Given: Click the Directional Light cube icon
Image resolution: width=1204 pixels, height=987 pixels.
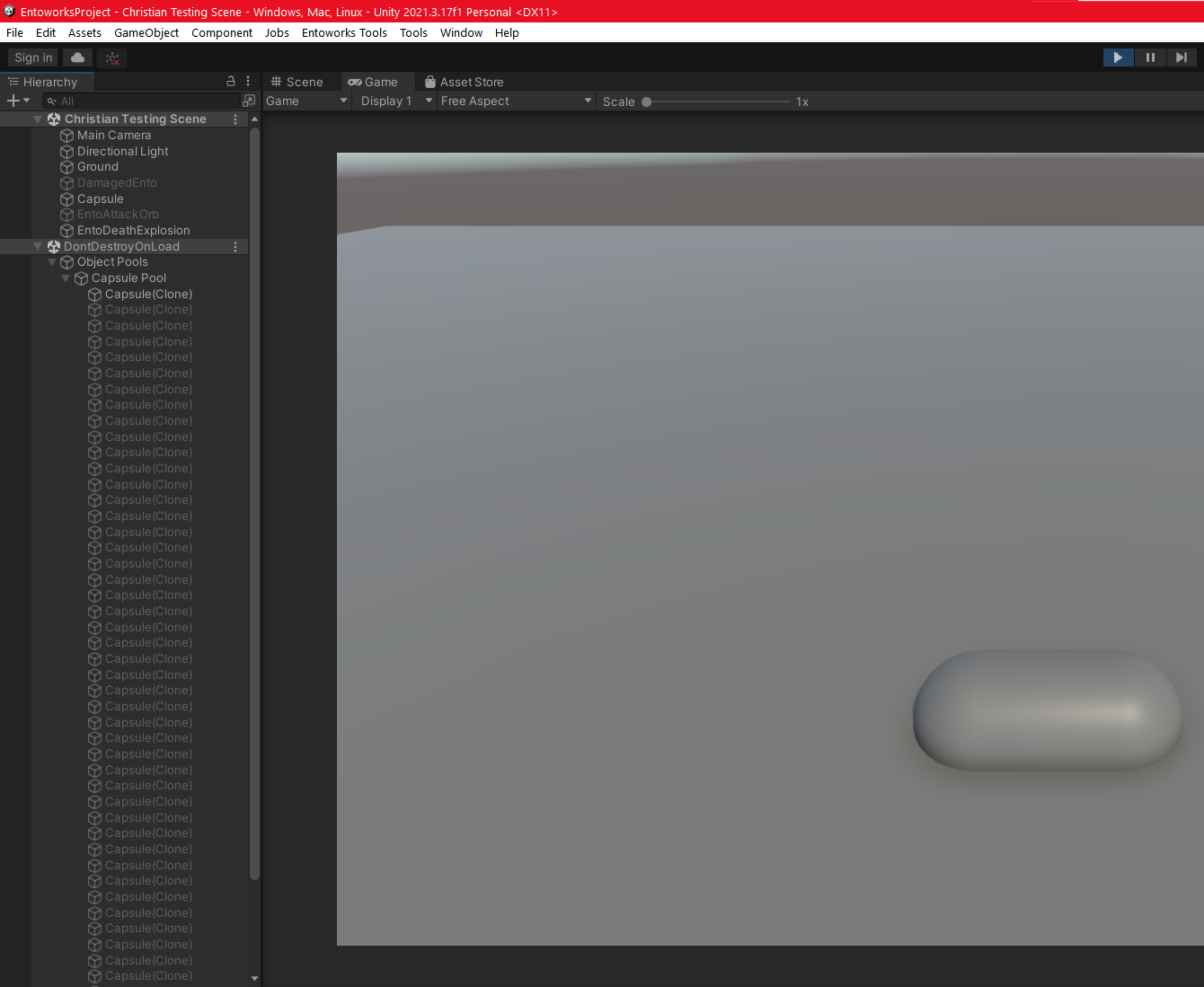Looking at the screenshot, I should point(66,152).
